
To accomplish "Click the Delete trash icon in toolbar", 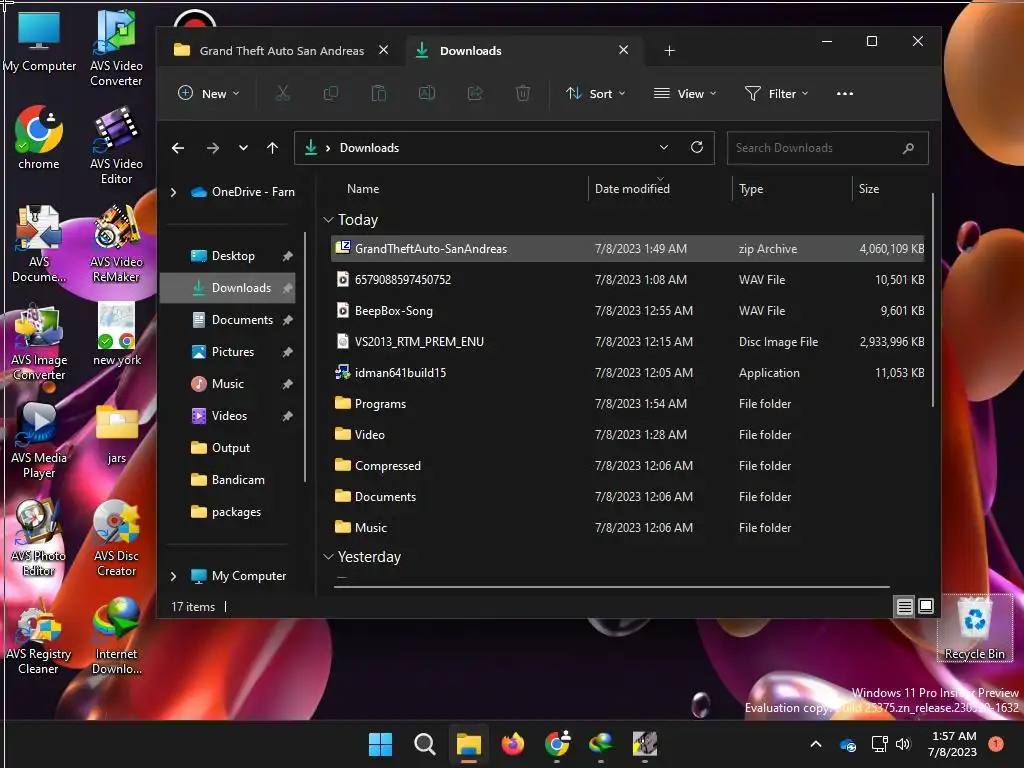I will [x=523, y=93].
